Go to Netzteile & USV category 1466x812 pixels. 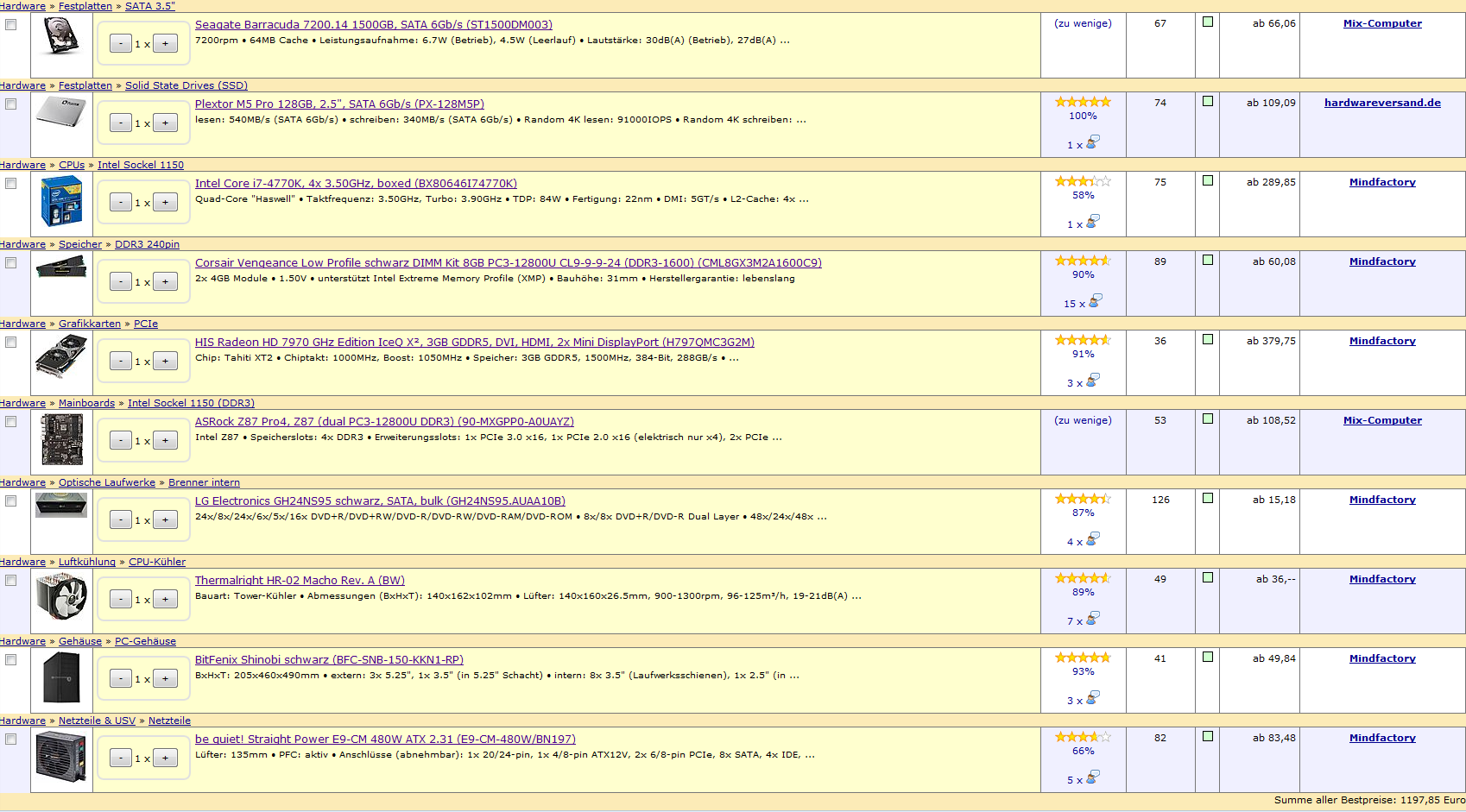coord(97,721)
